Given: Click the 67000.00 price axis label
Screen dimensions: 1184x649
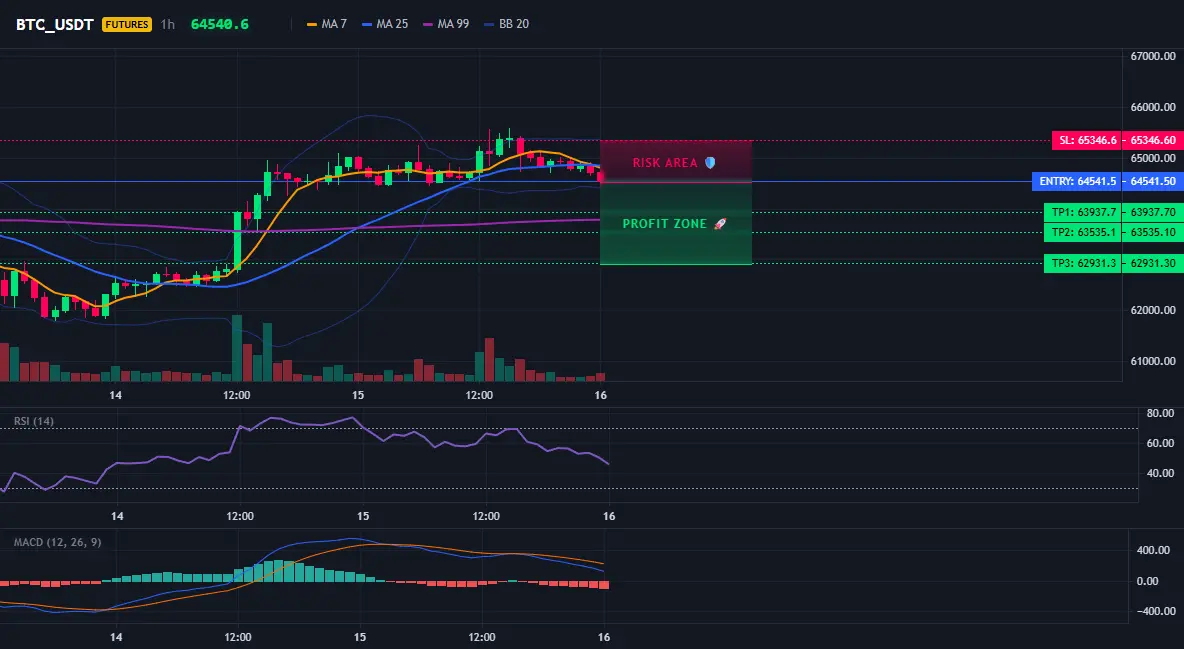Looking at the screenshot, I should coord(1153,56).
